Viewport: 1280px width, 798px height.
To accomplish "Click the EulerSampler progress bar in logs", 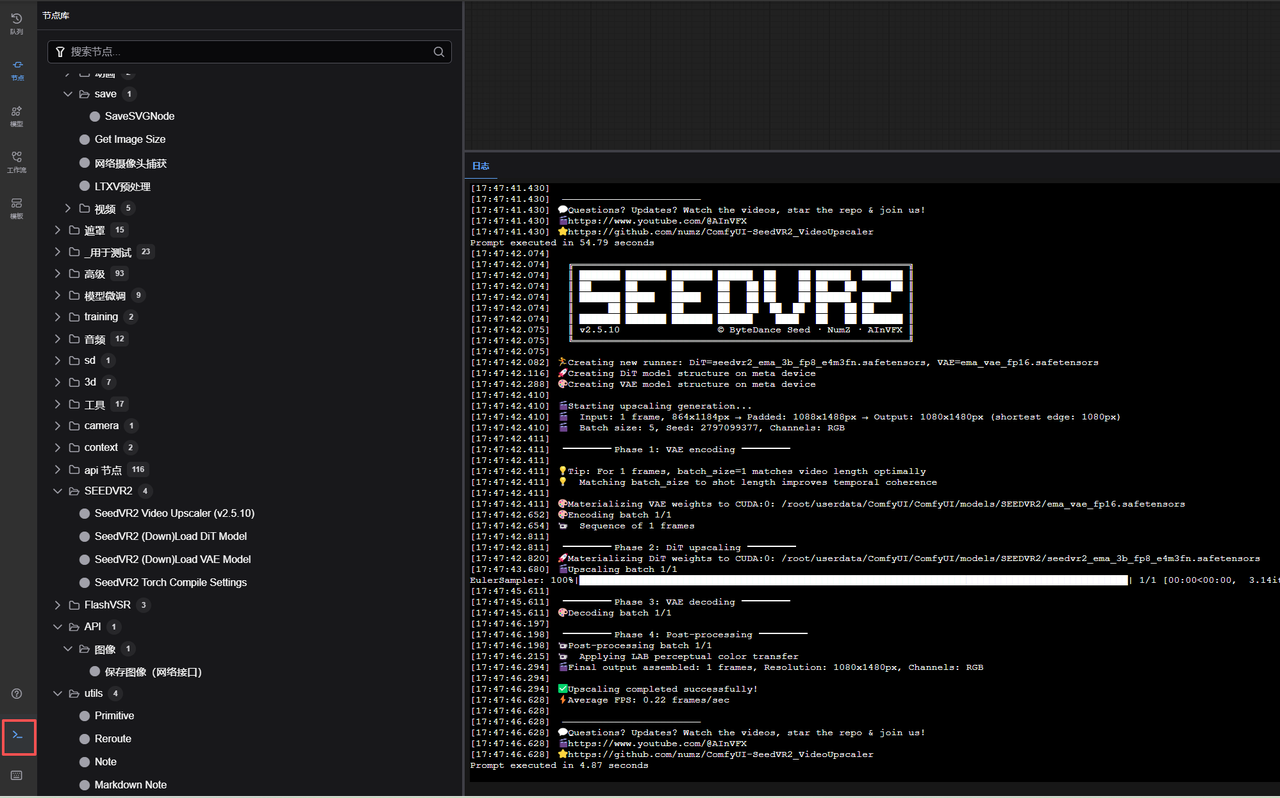I will (853, 580).
